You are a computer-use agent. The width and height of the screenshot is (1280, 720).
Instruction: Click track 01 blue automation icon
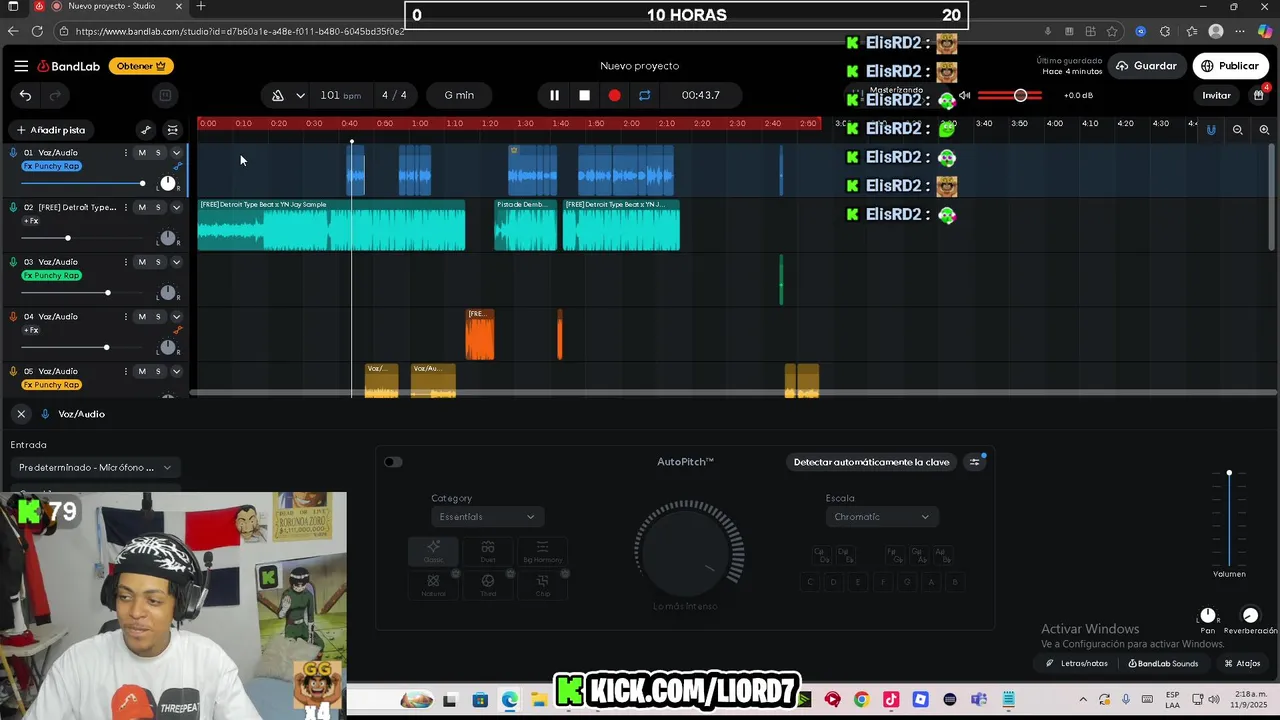pos(178,166)
